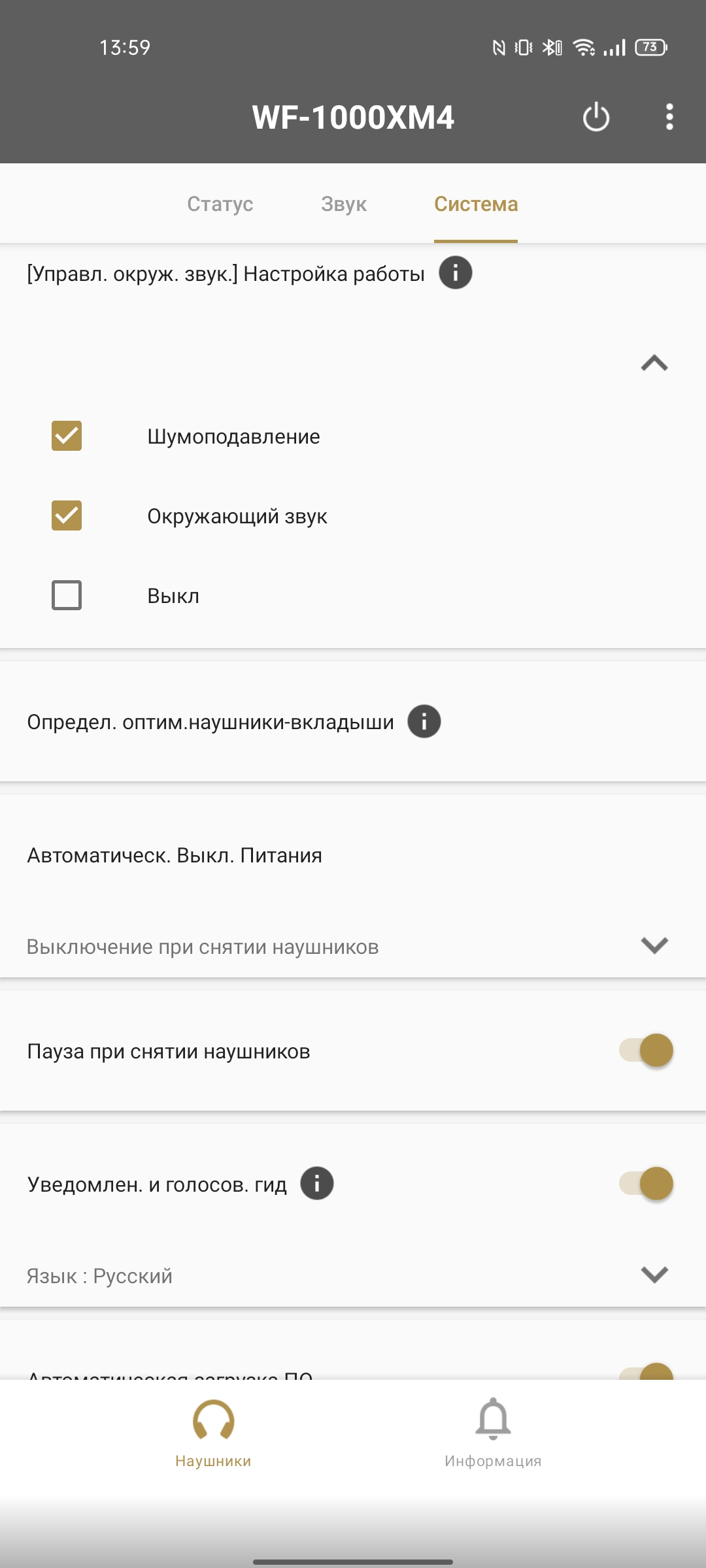The width and height of the screenshot is (706, 1568).
Task: Open the three-dot overflow menu
Action: (x=669, y=117)
